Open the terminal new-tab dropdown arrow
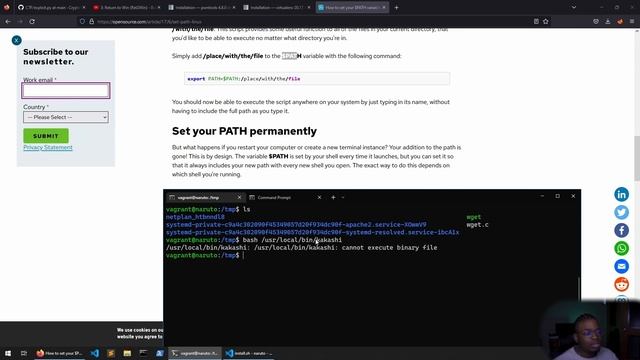 tap(343, 198)
